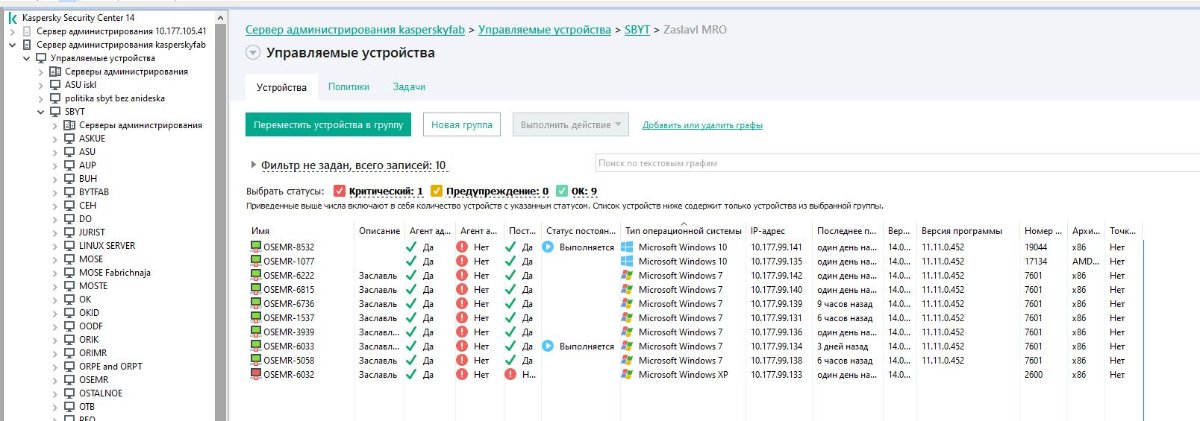Click 9 часов назад cell in OSEMR-6736 row
Viewport: 1200px width, 421px height.
click(846, 304)
